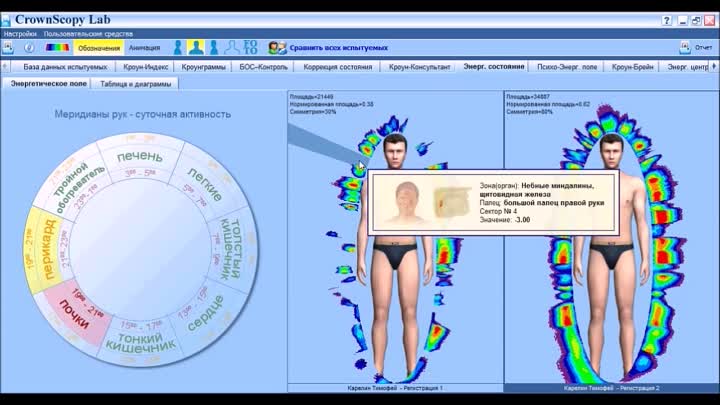
Task: Click the CrownScopy Lab application icon
Action: tap(6, 20)
